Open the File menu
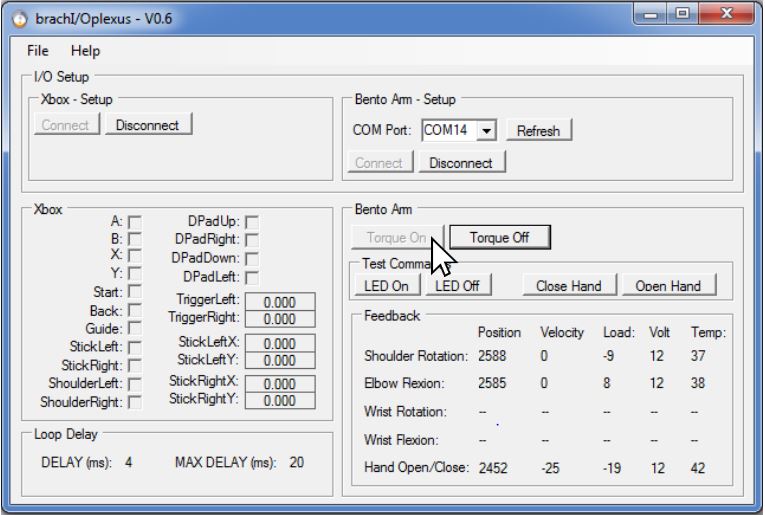The height and width of the screenshot is (515, 765). click(38, 50)
